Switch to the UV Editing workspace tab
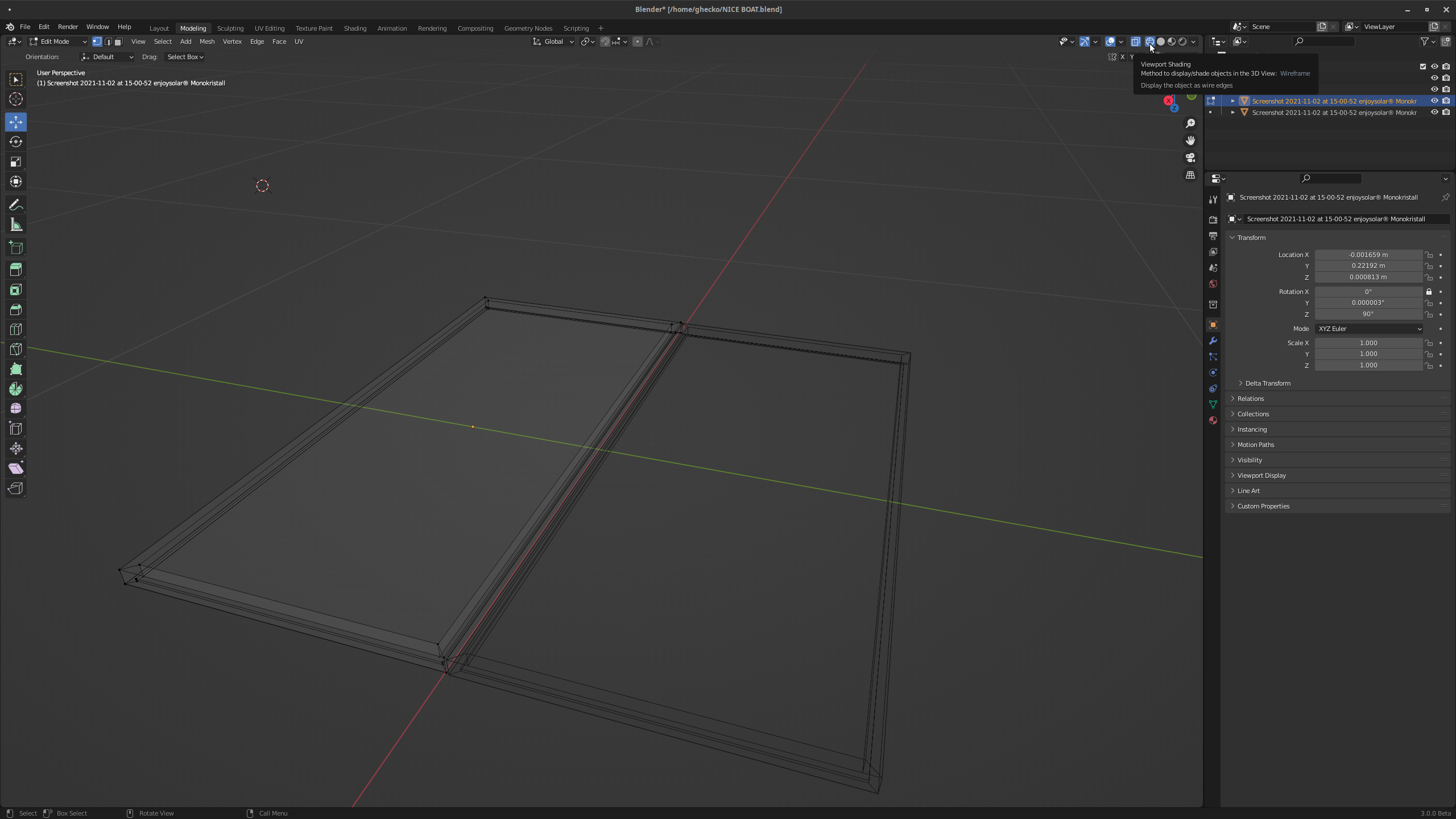Image resolution: width=1456 pixels, height=819 pixels. (x=269, y=28)
